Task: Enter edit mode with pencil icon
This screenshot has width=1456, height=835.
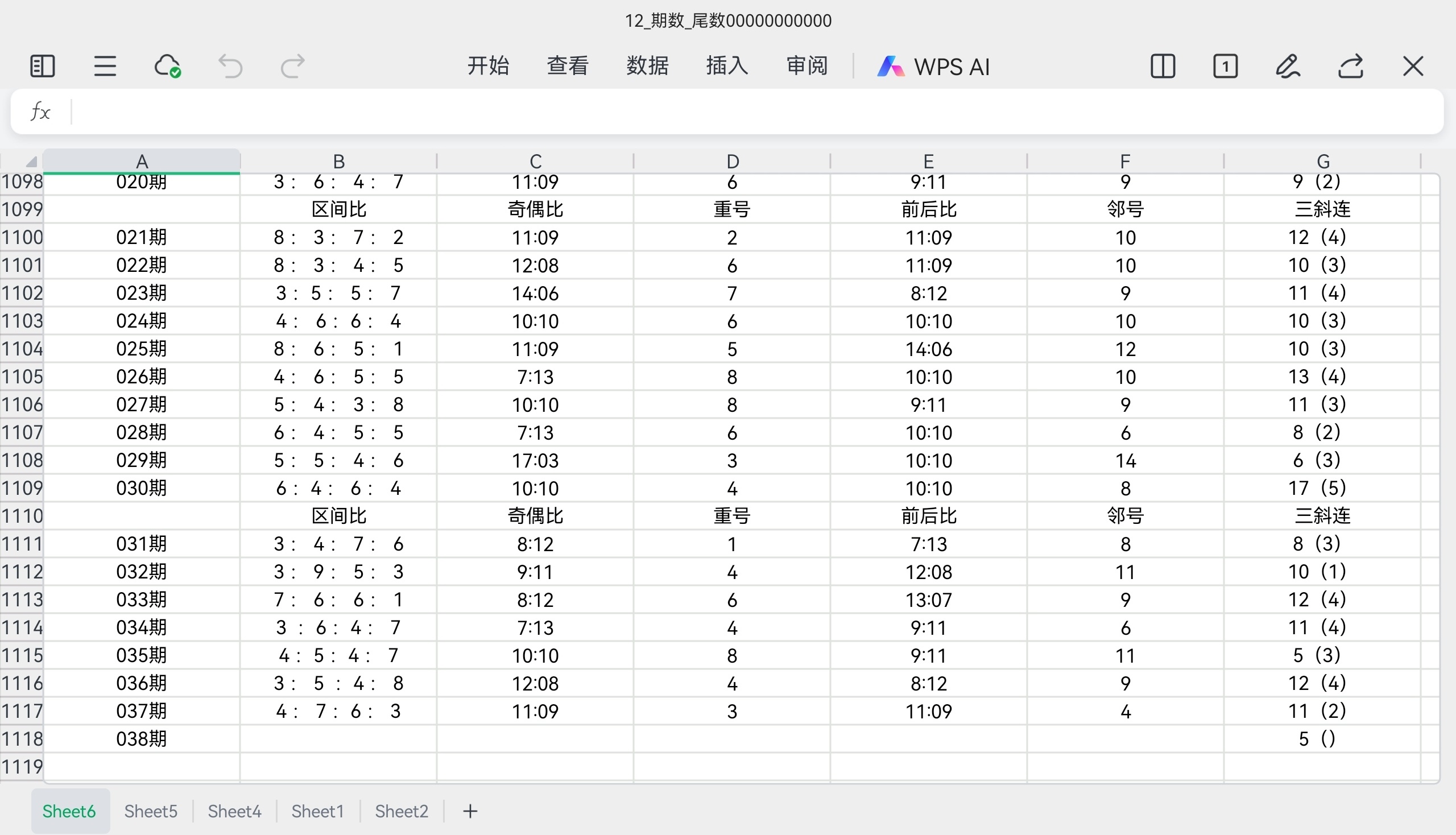Action: tap(1288, 66)
